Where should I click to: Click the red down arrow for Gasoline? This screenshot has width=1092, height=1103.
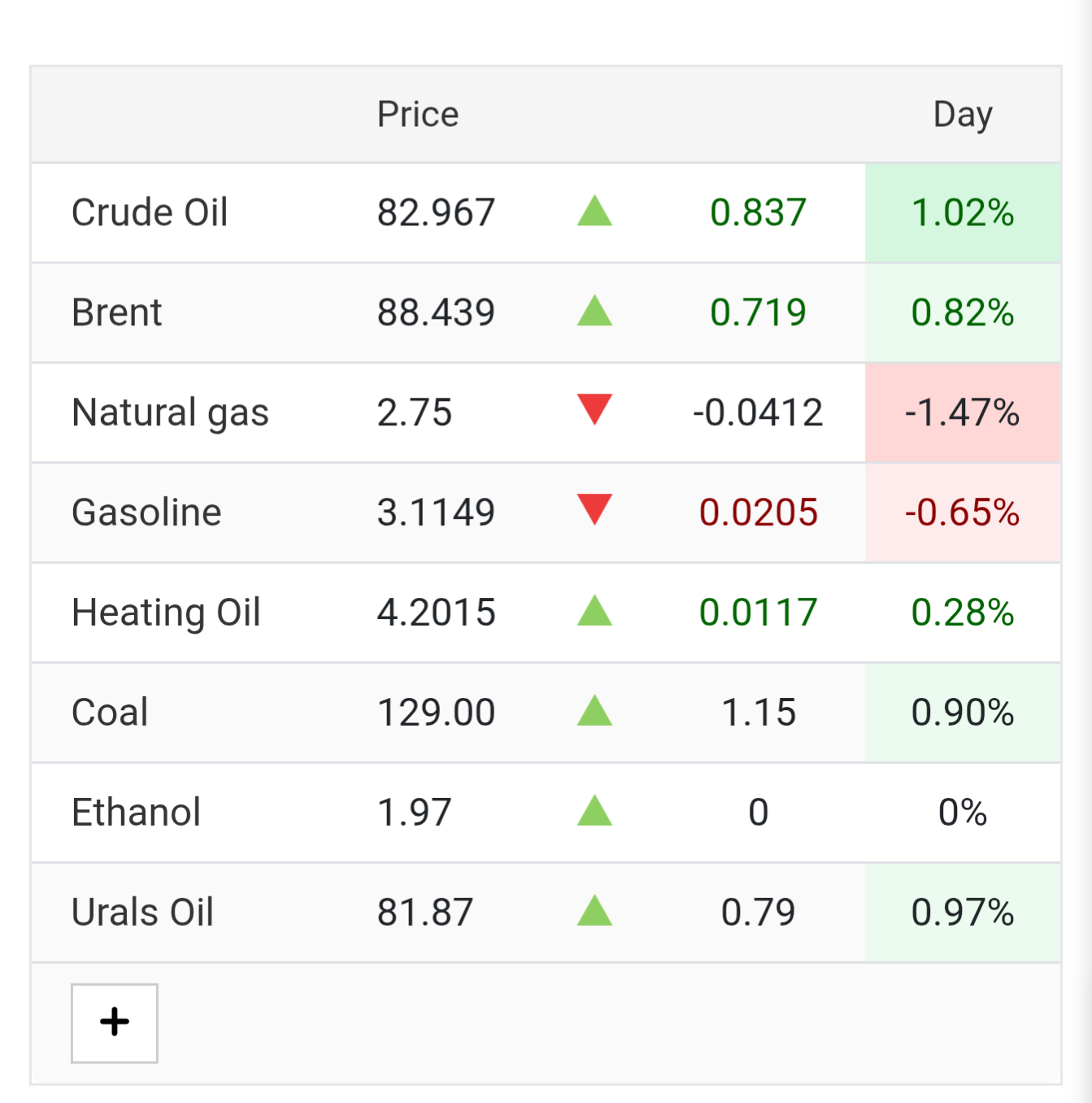(594, 509)
